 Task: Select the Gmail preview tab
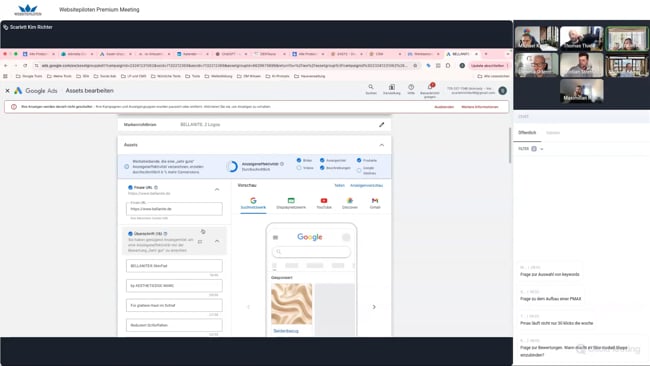pyautogui.click(x=375, y=203)
